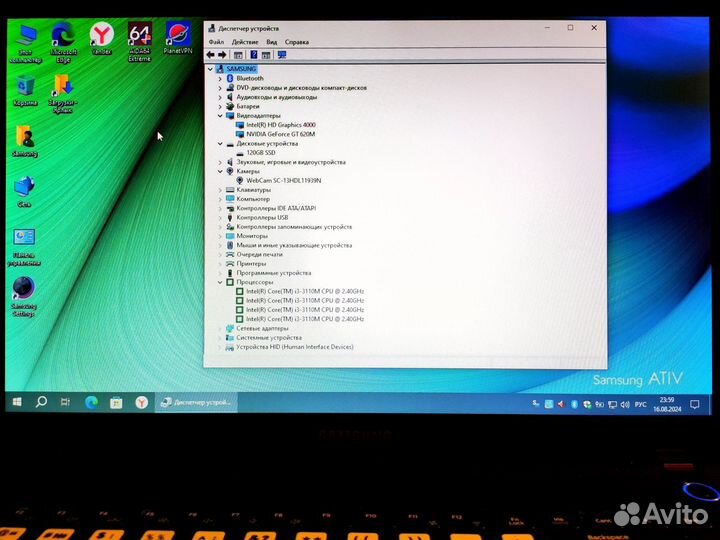
Task: Open Microsoft Store from taskbar
Action: tap(116, 403)
